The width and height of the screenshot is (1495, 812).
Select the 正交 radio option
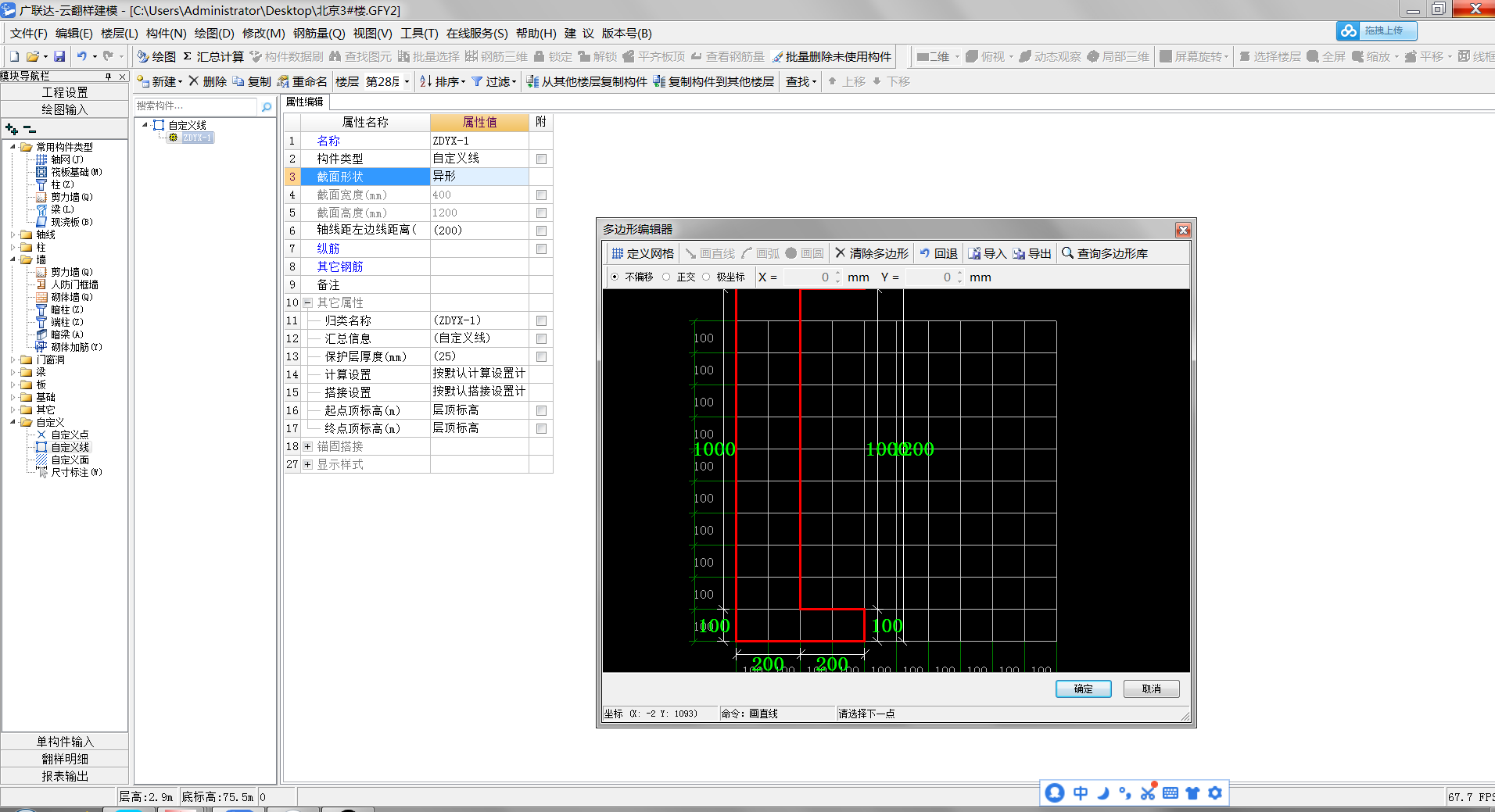click(x=666, y=277)
